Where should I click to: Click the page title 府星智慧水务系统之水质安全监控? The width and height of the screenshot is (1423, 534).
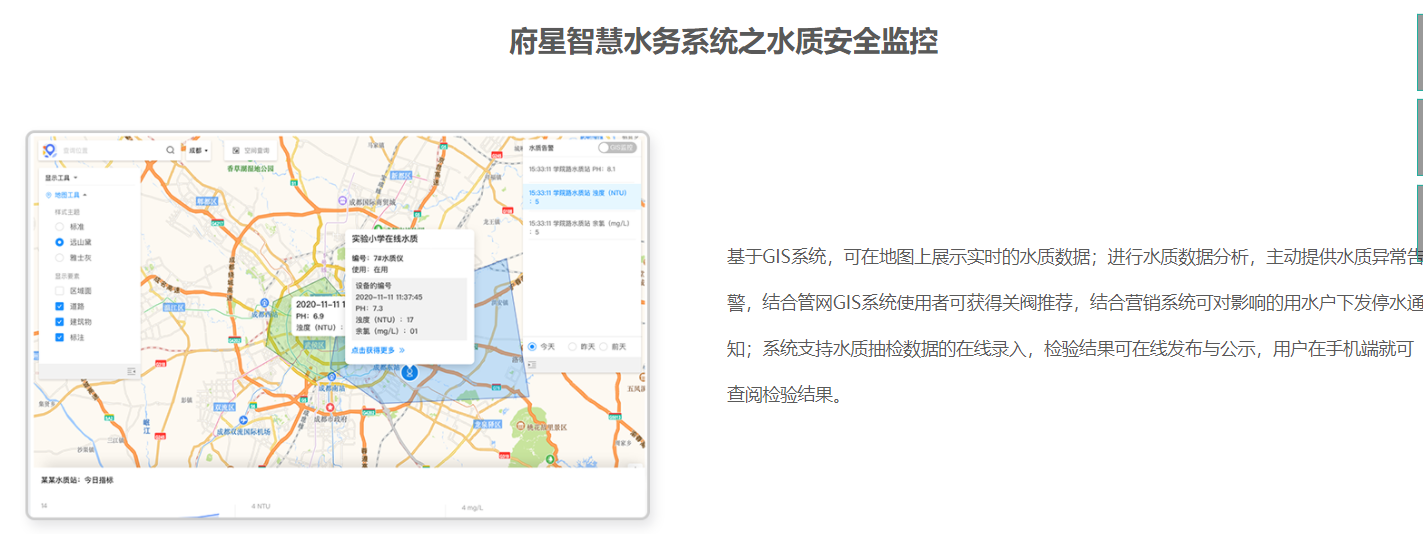[x=723, y=42]
